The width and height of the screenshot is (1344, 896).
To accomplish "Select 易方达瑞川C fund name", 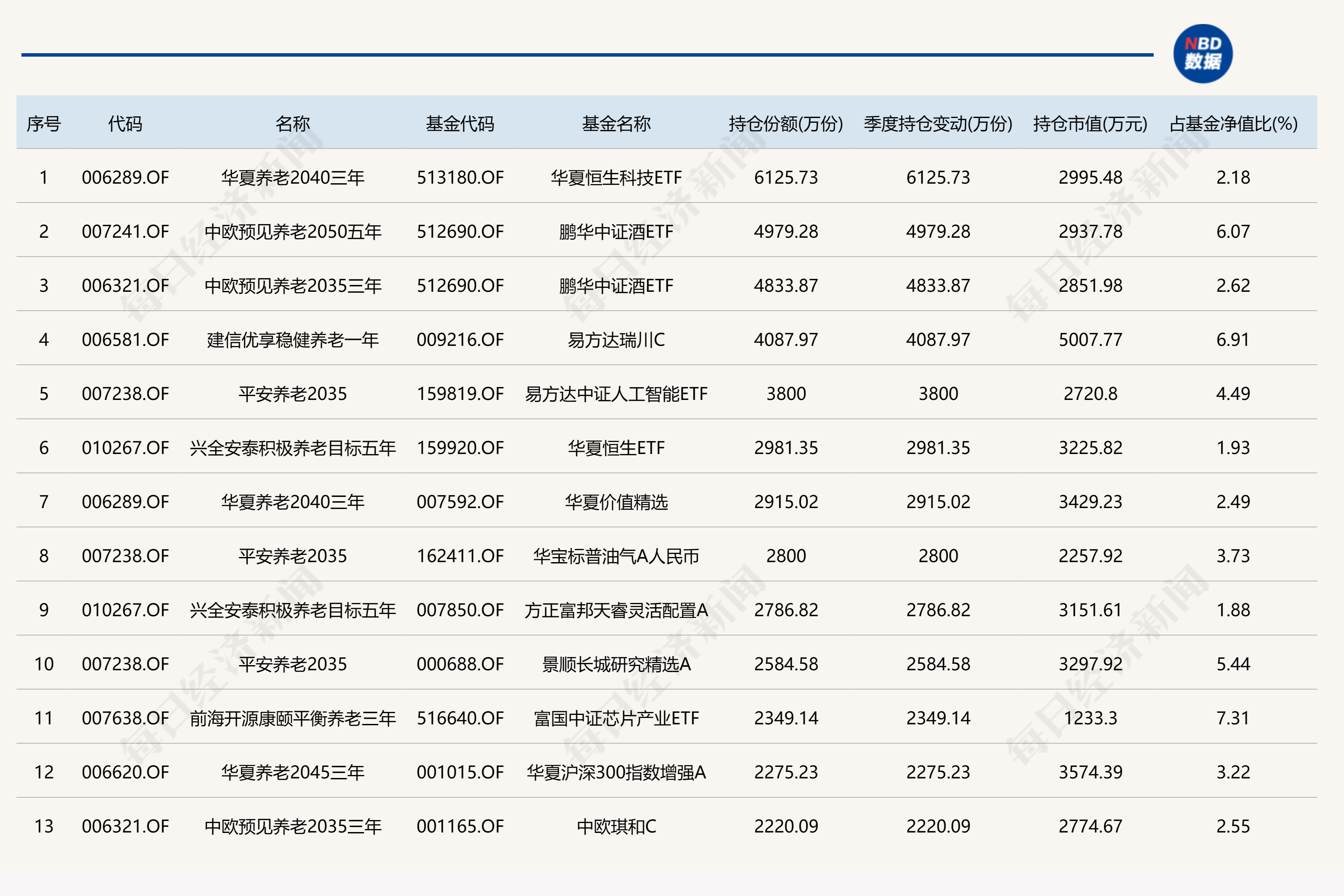I will (617, 340).
